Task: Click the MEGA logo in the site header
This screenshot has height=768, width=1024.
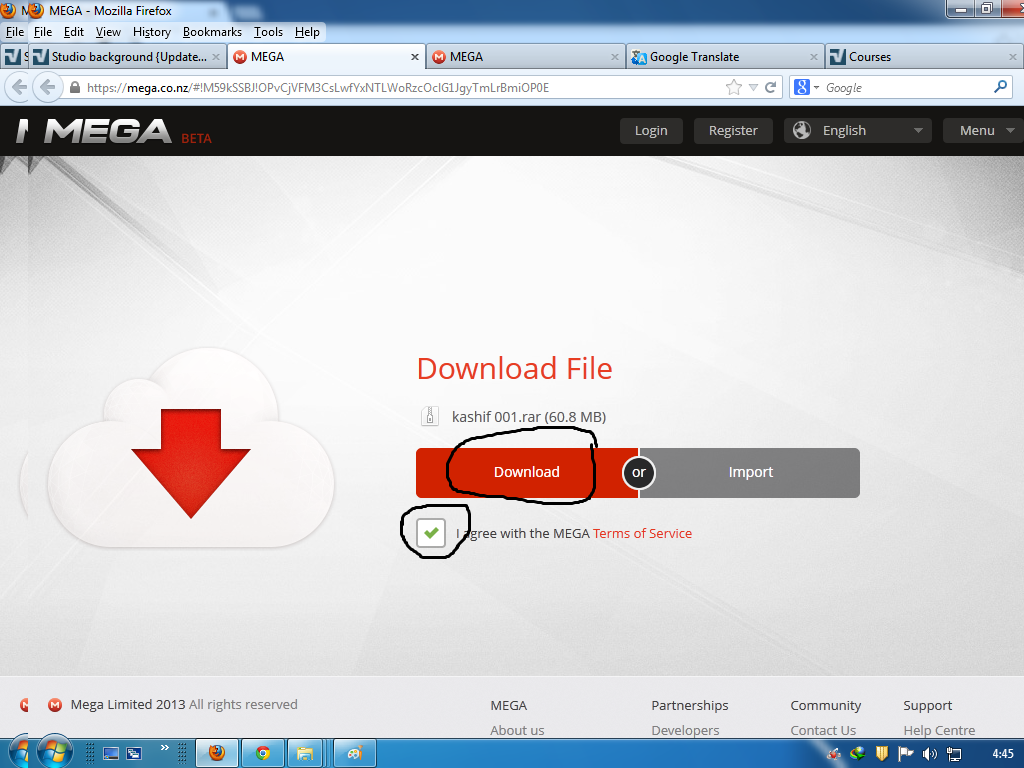Action: (108, 131)
